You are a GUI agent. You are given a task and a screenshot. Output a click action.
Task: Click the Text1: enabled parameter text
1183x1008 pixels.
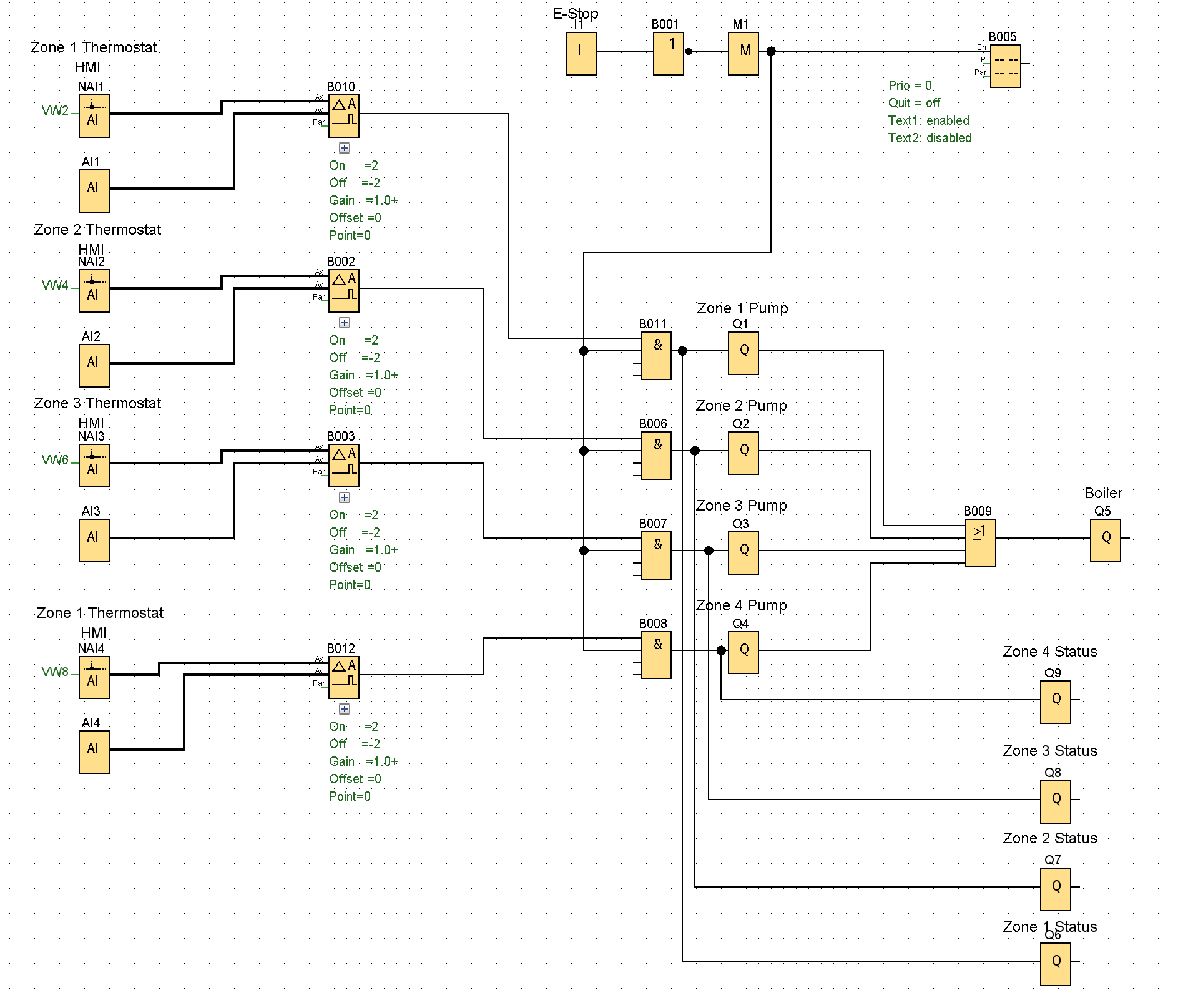coord(928,120)
